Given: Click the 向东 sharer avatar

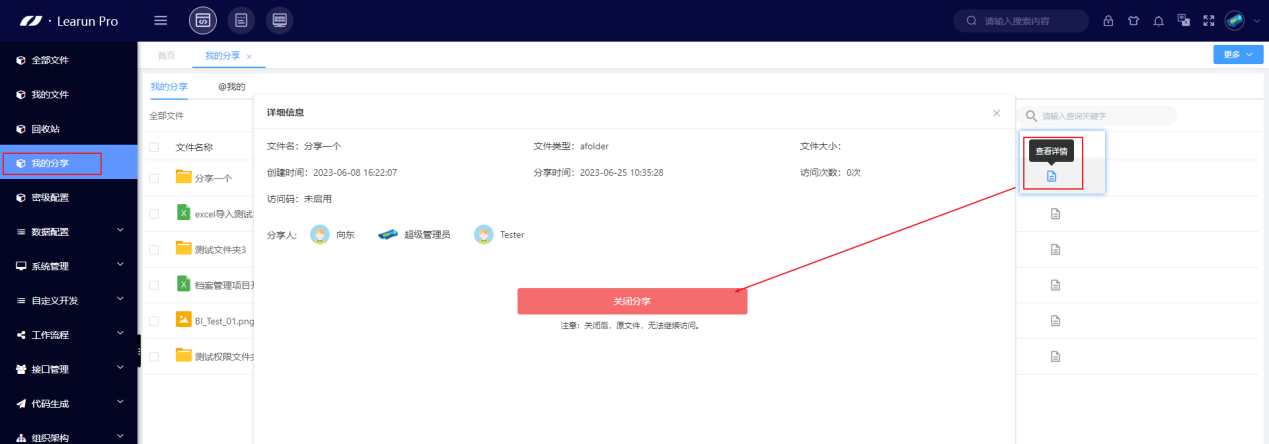Looking at the screenshot, I should click(x=320, y=234).
